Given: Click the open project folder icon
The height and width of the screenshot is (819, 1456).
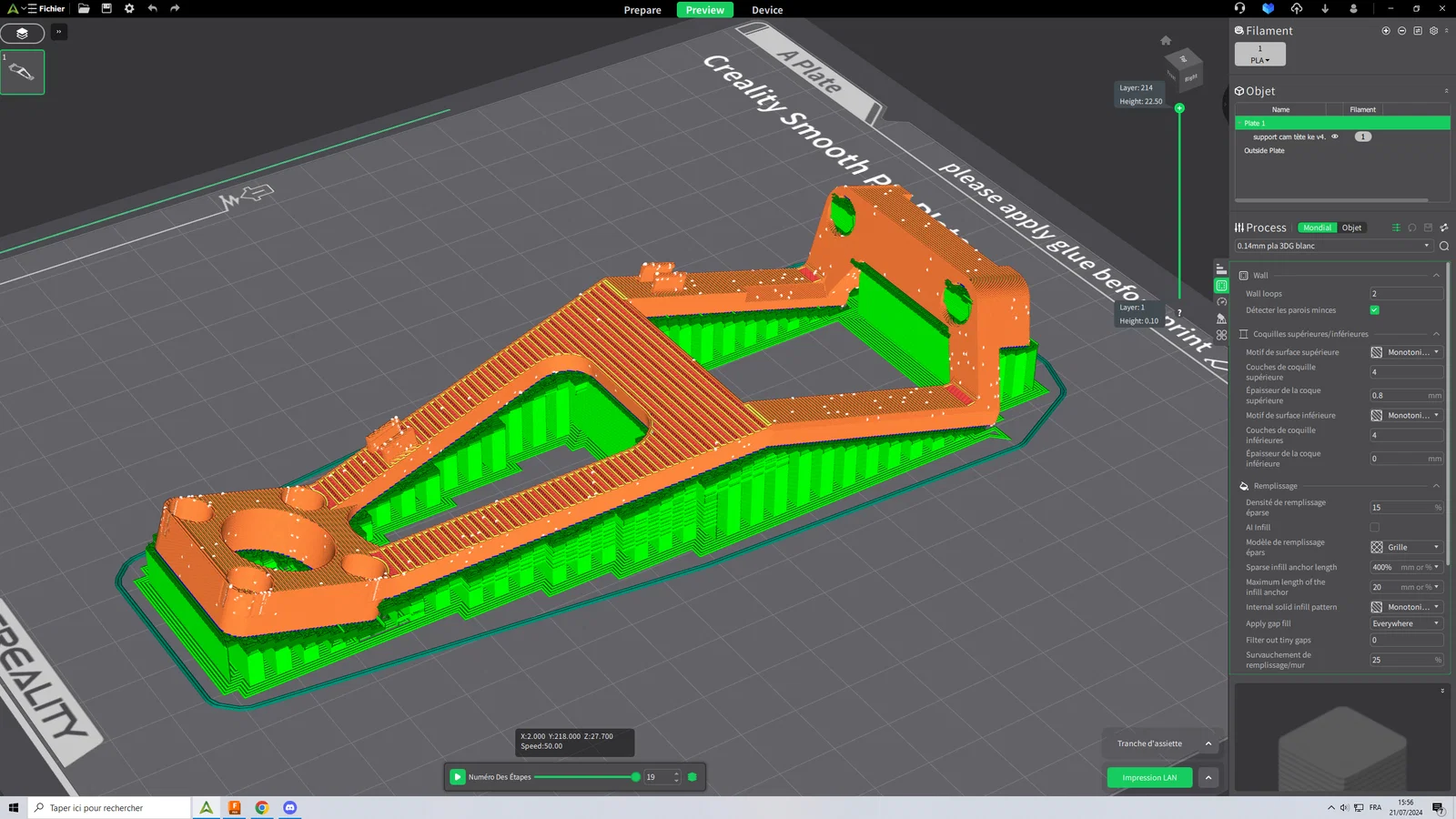Looking at the screenshot, I should (x=84, y=8).
